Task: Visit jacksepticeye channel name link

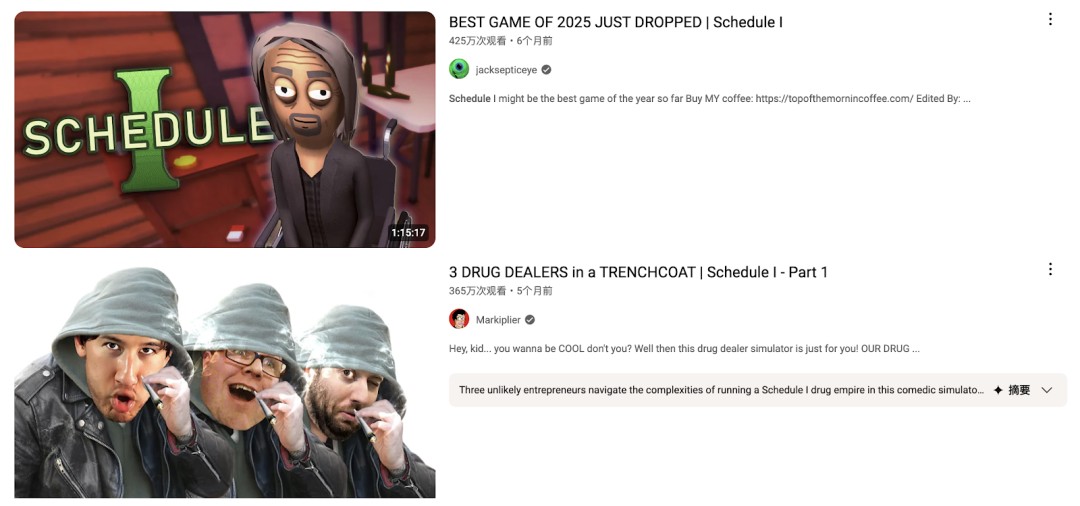Action: coord(506,70)
